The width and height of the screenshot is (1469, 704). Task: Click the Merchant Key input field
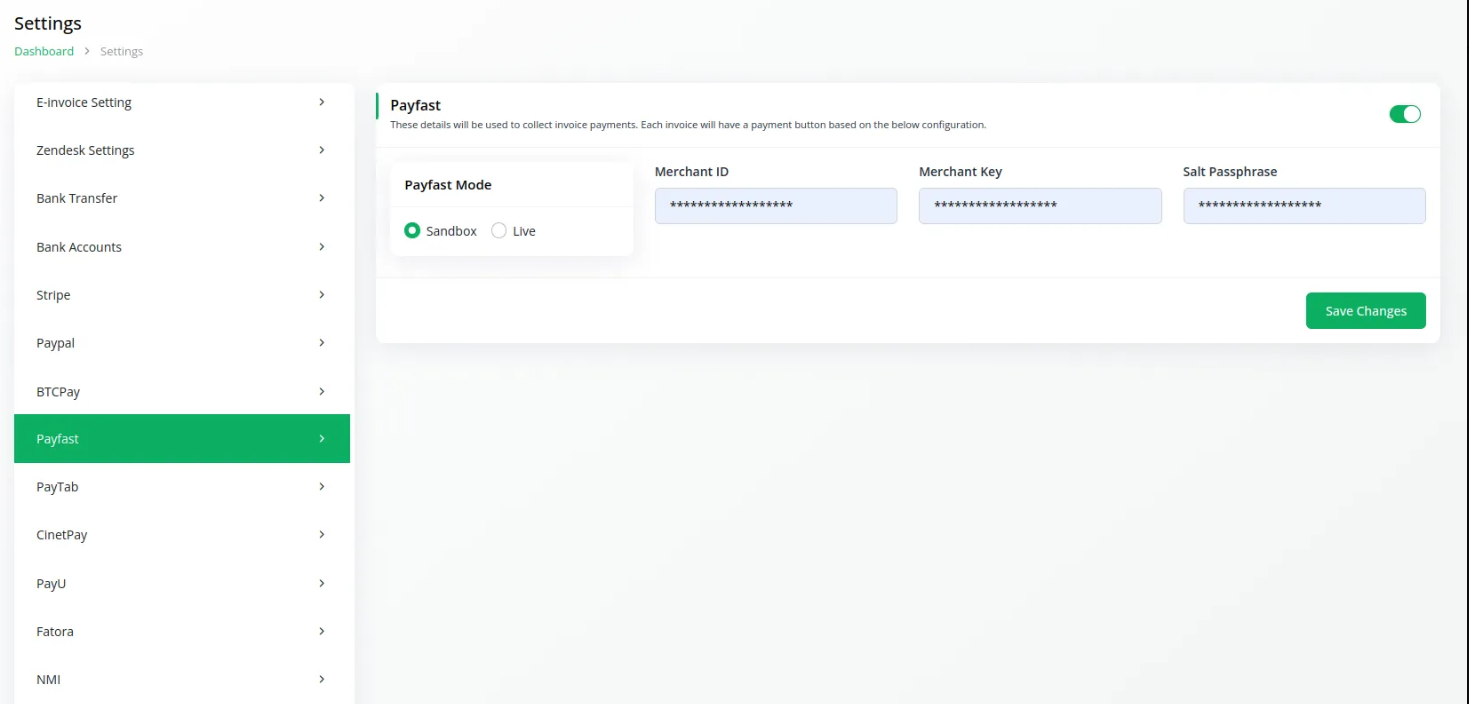[x=1040, y=206]
